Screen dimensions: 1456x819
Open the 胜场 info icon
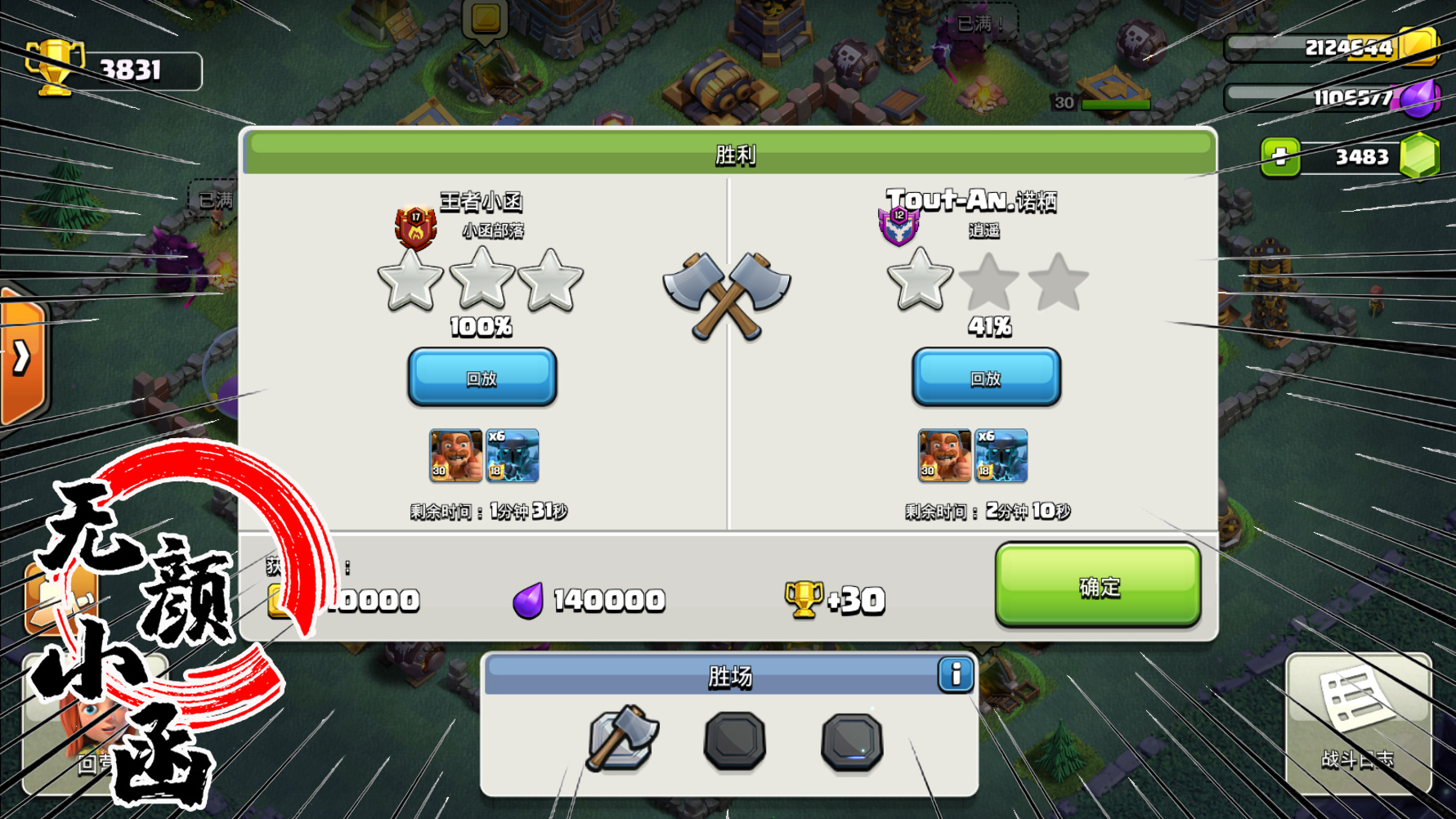955,674
